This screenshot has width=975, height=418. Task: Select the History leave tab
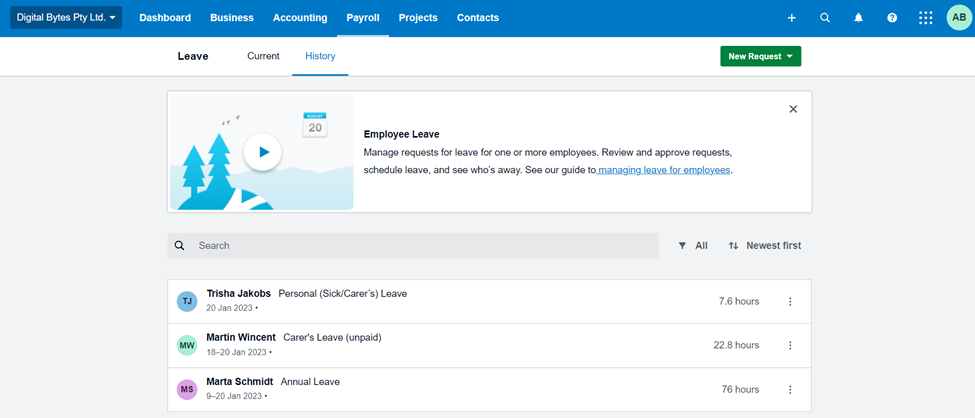(320, 56)
